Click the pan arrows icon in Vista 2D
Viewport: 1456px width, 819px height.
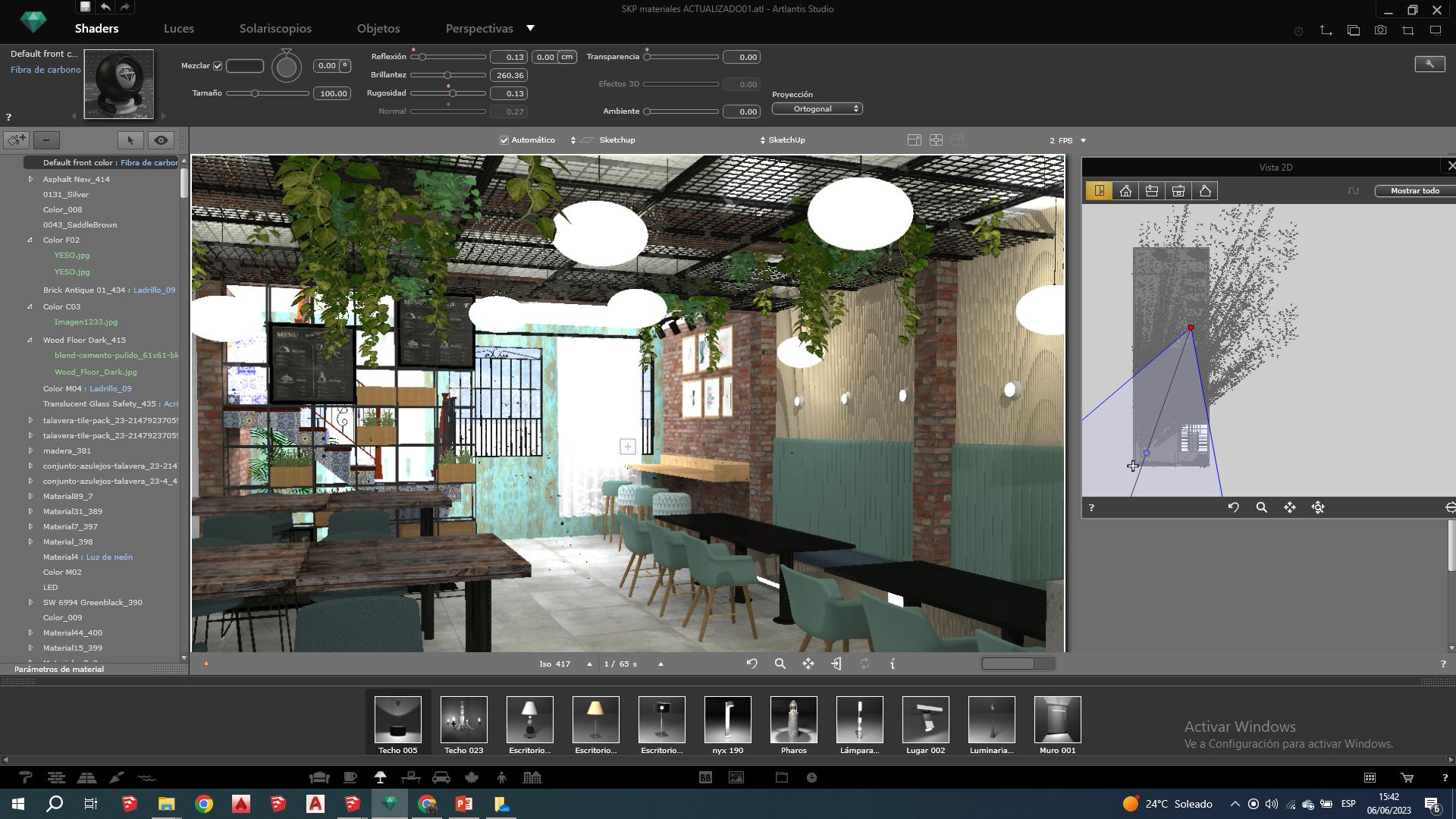point(1290,507)
